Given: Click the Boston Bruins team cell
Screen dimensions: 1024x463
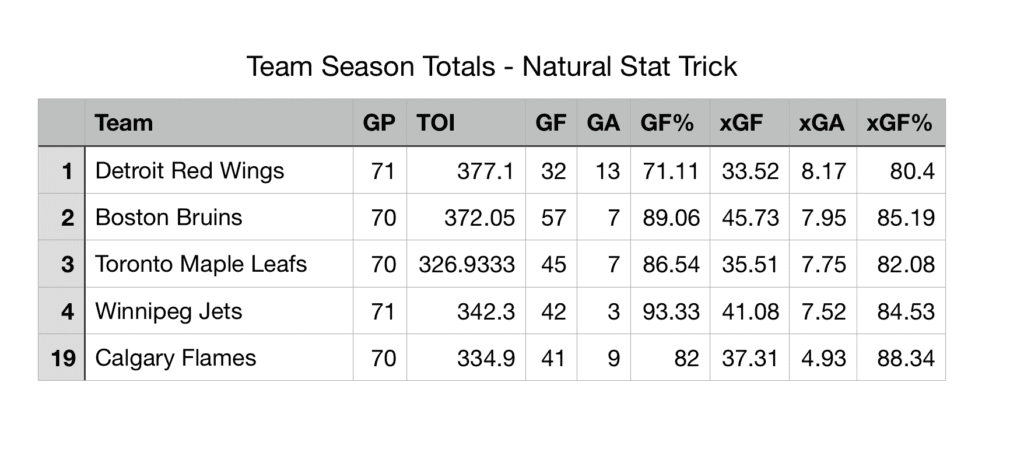Looking at the screenshot, I should [x=168, y=217].
